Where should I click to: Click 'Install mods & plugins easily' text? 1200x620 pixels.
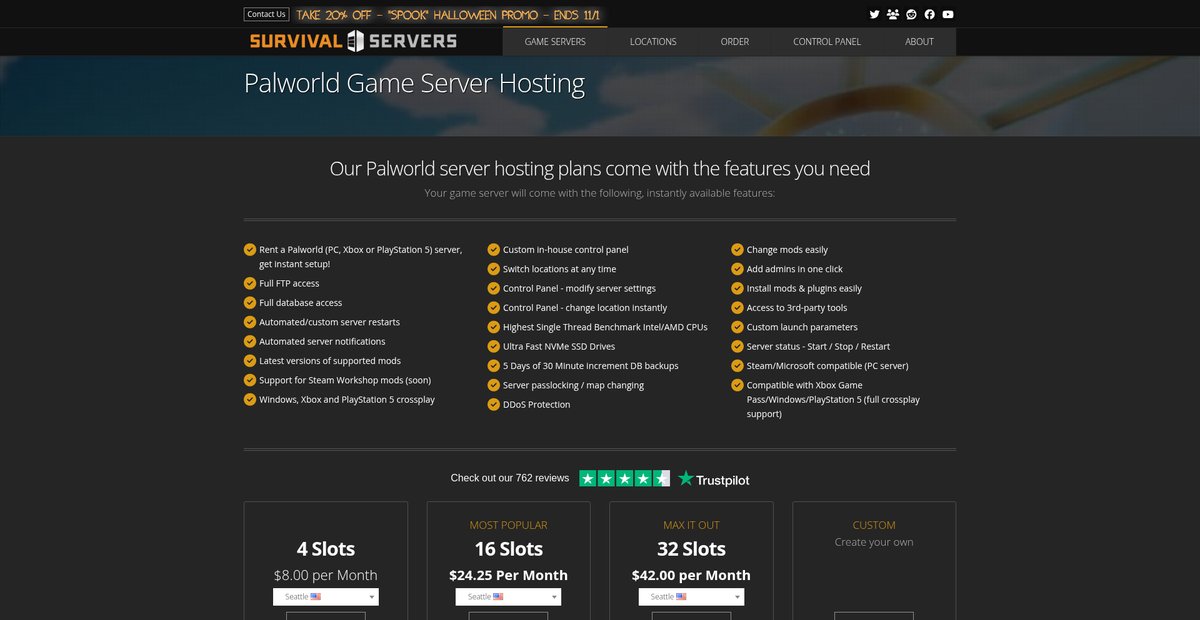click(x=804, y=288)
